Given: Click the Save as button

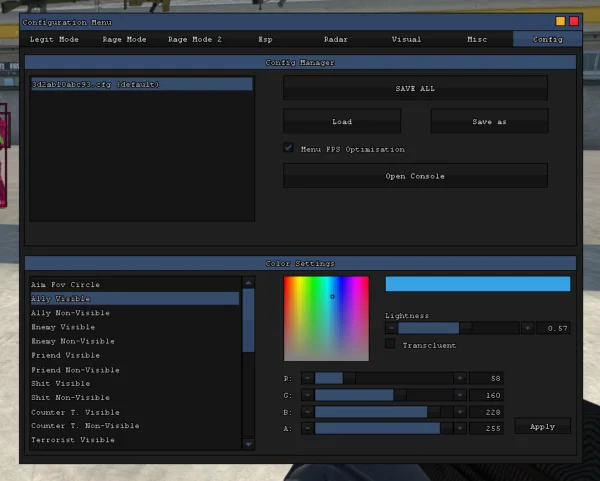Looking at the screenshot, I should [x=489, y=122].
